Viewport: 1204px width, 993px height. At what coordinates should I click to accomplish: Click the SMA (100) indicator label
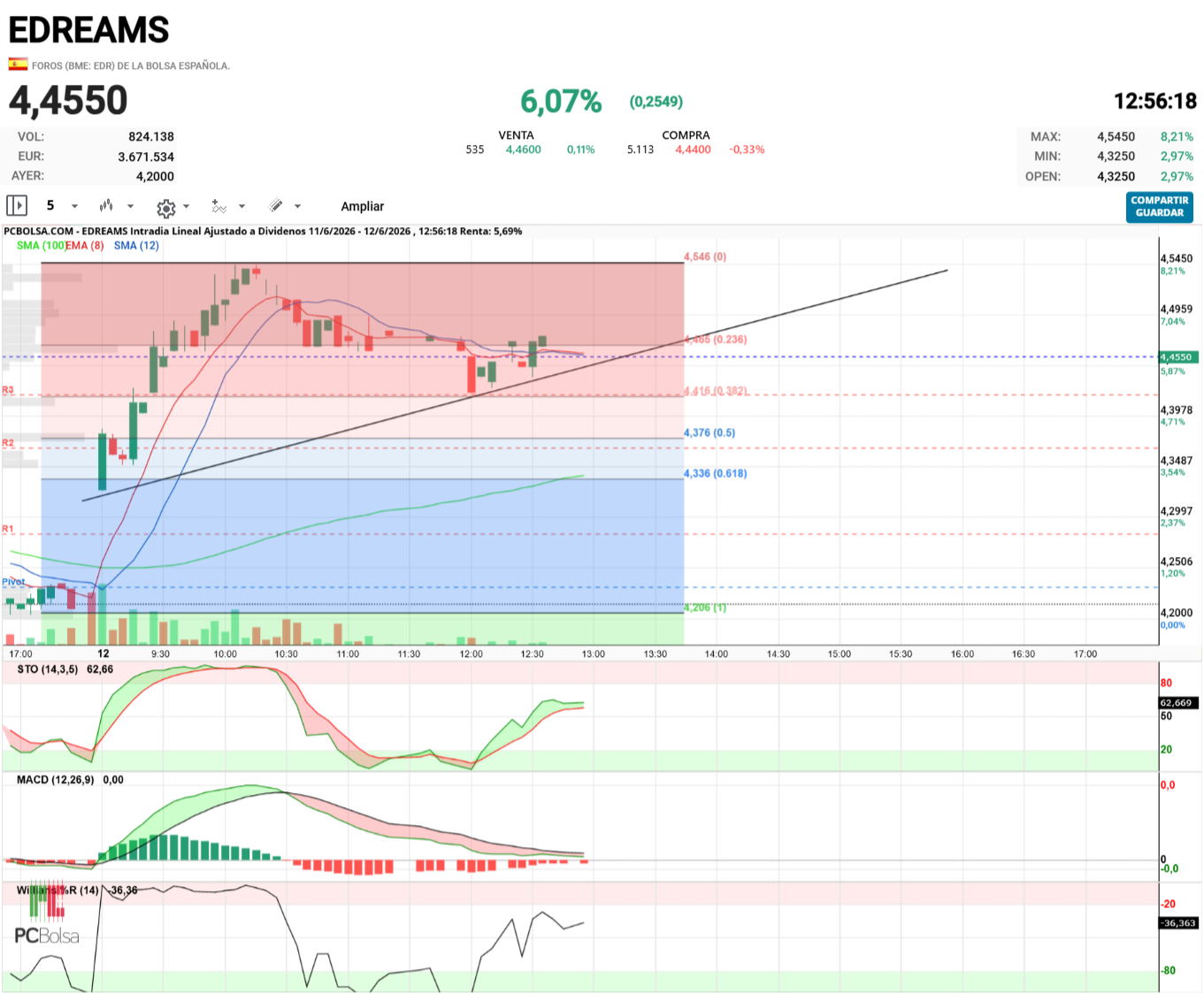coord(41,246)
